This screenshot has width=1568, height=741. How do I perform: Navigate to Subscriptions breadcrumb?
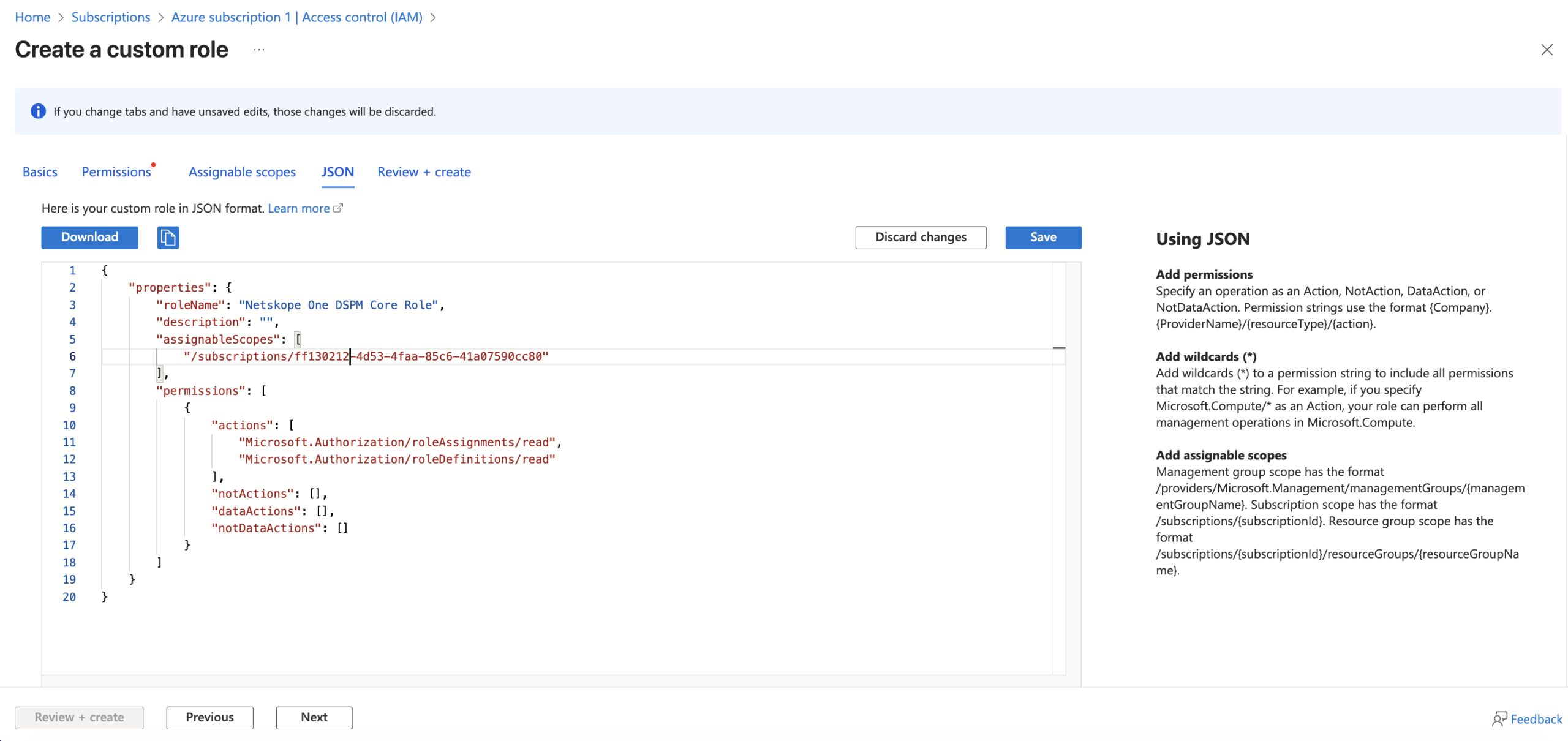pos(111,17)
